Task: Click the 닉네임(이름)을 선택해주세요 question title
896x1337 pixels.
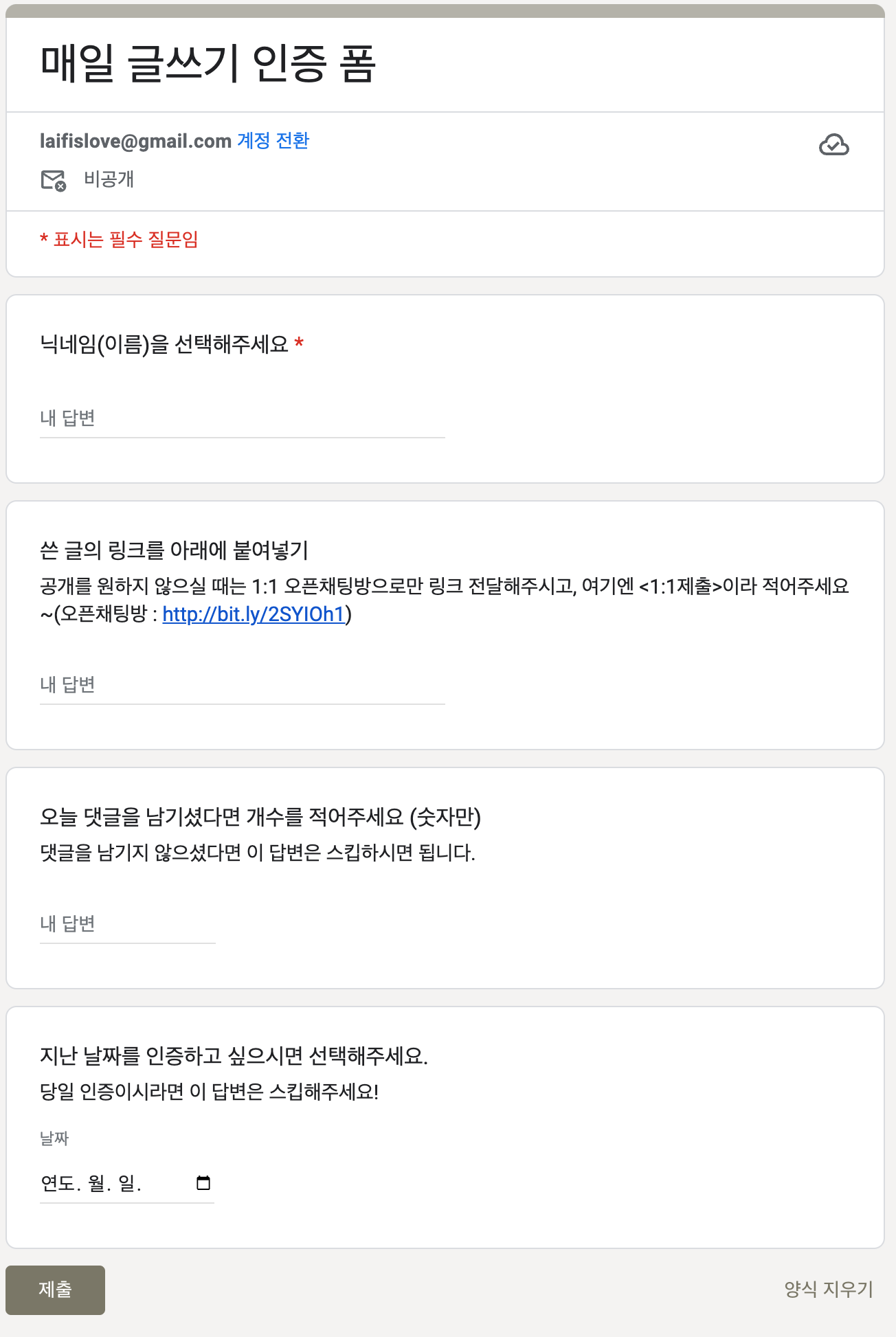Action: 164,344
